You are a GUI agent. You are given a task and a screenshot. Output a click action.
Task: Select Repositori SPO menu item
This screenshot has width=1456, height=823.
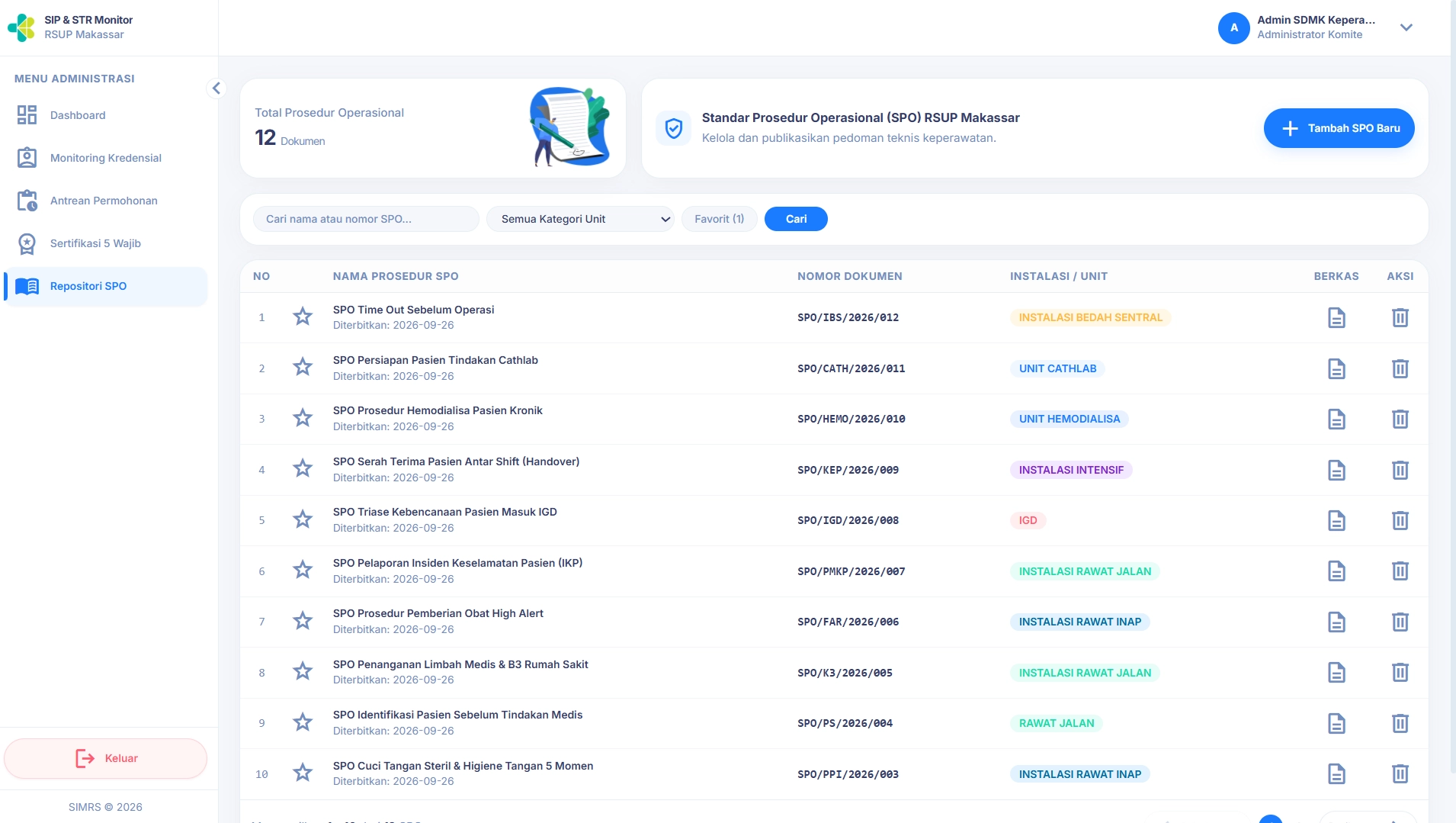coord(105,286)
